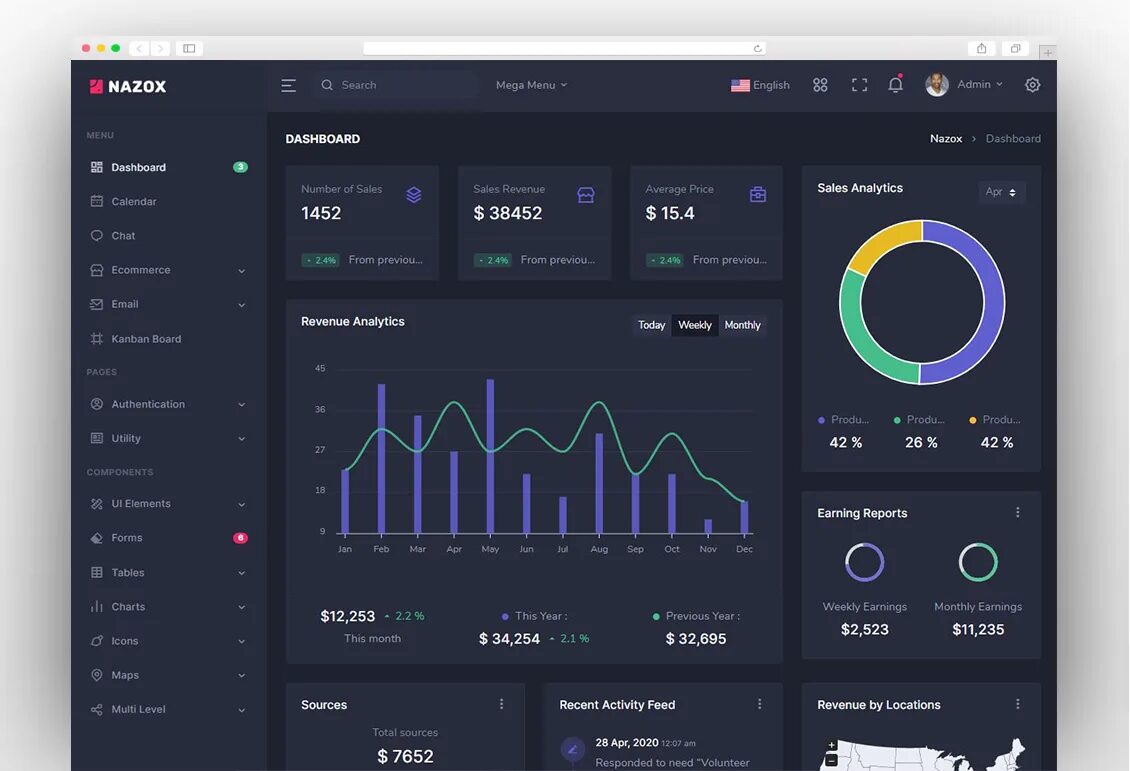Expand the Ecommerce sidebar menu

tap(167, 270)
